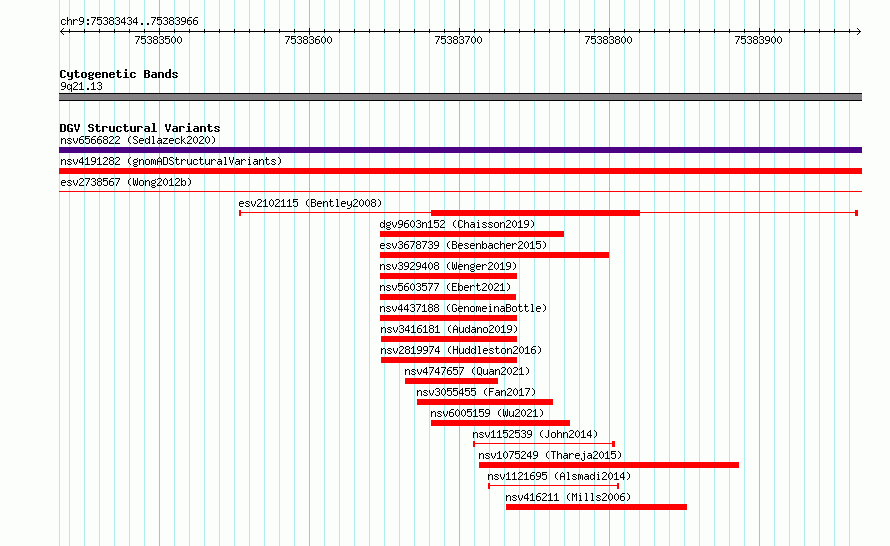Screen dimensions: 890x546
Task: Click the red bar under nsv1075249 Thareja2015
Action: pos(609,465)
